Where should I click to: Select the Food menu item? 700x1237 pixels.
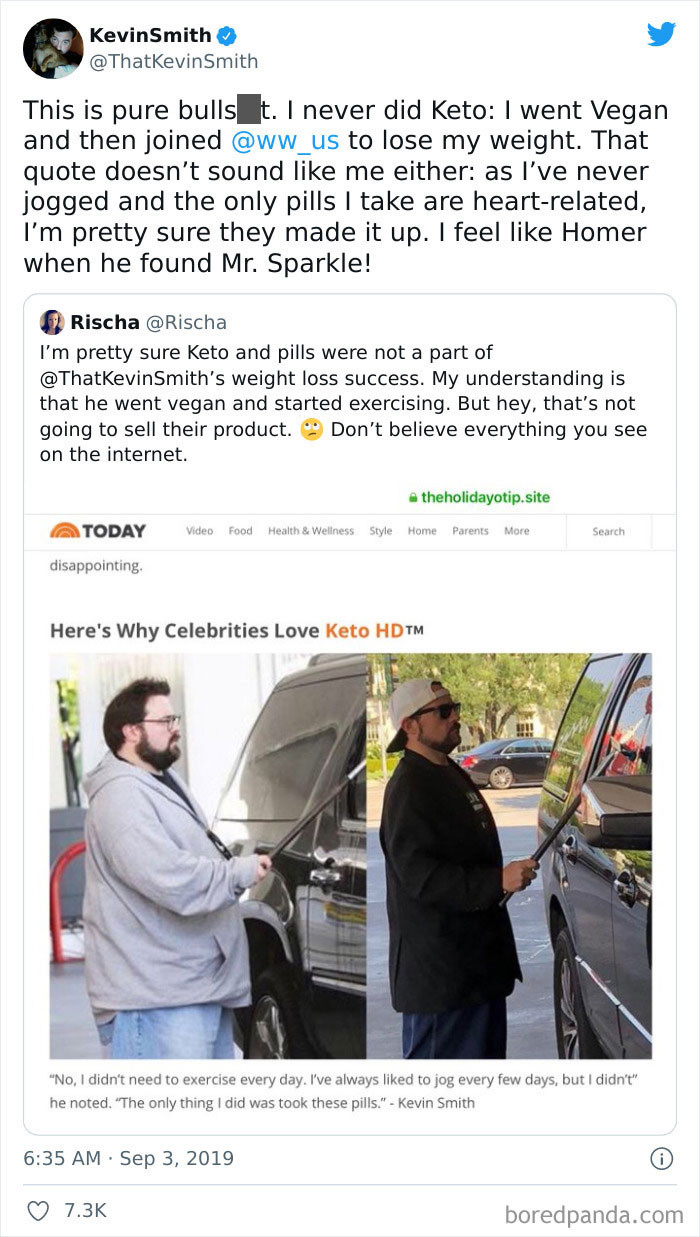pos(240,531)
